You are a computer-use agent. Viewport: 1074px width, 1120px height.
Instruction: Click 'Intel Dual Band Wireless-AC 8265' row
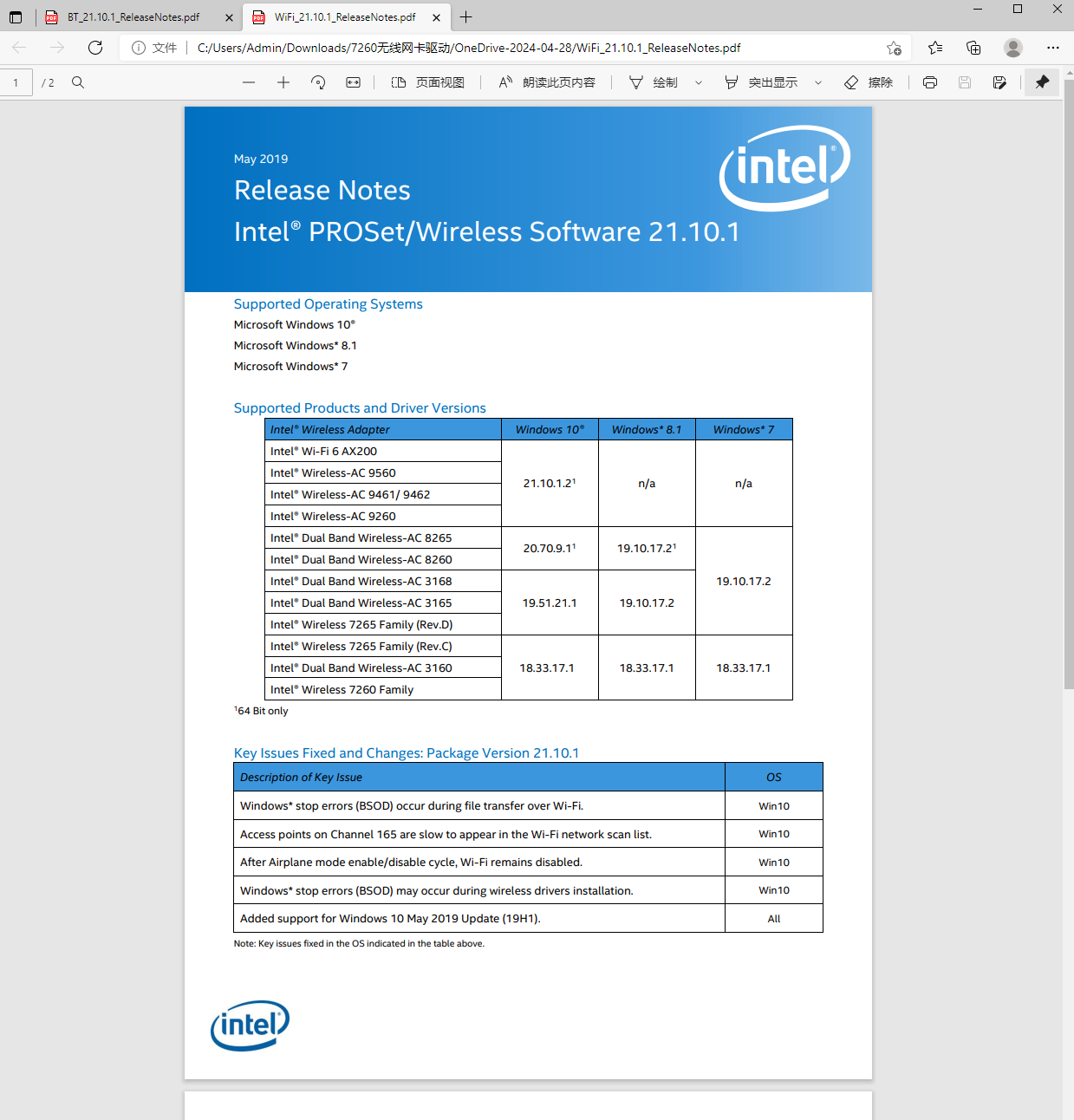(x=382, y=537)
